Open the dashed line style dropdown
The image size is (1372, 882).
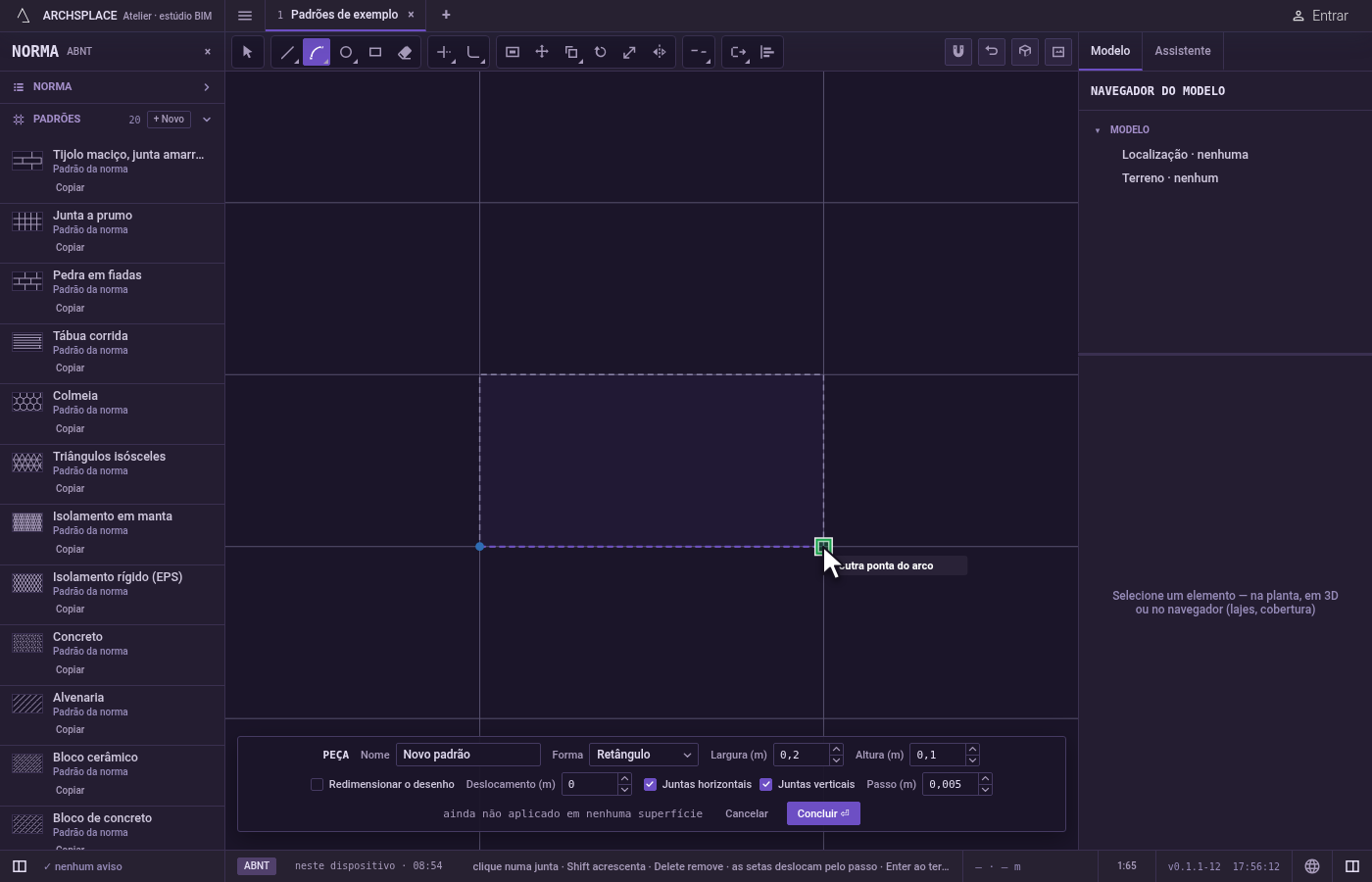click(699, 52)
